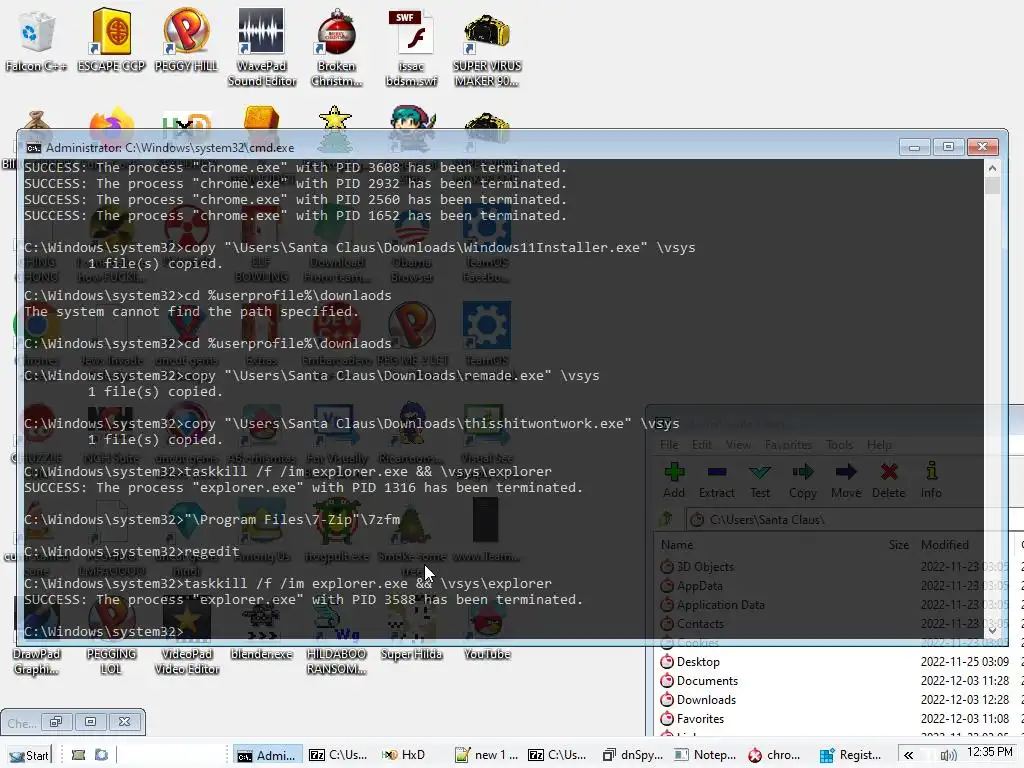1024x768 pixels.
Task: Open the 7-Zip Tools menu
Action: pos(839,445)
